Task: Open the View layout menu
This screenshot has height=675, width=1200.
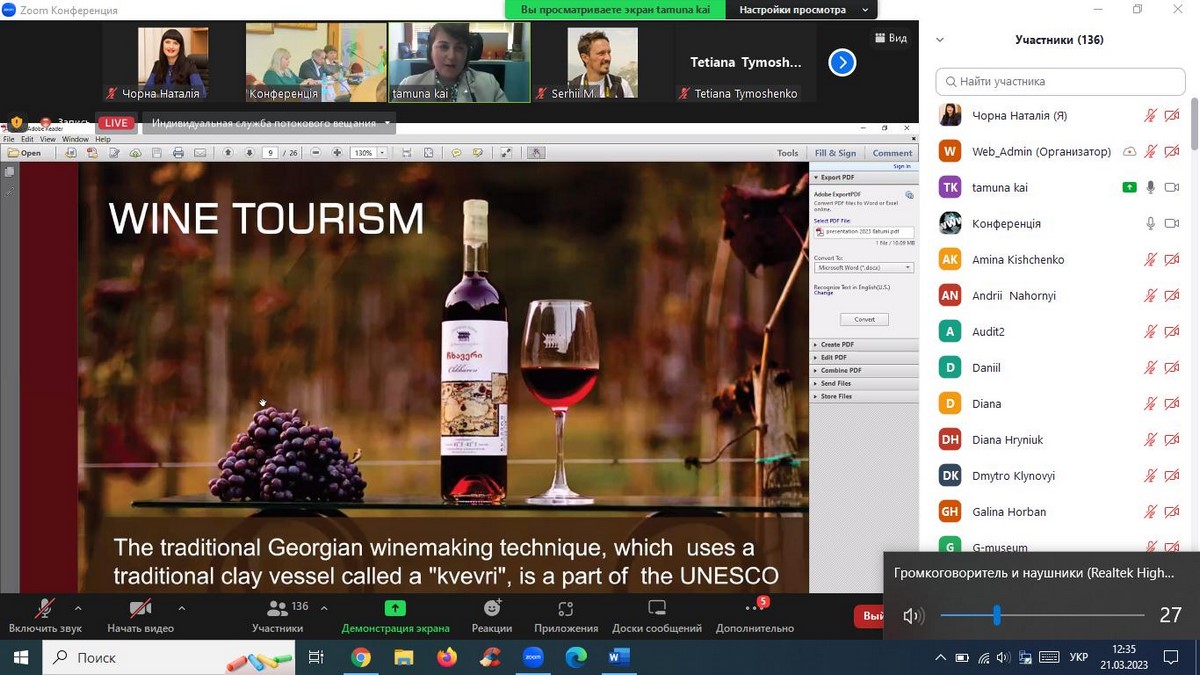Action: tap(891, 38)
